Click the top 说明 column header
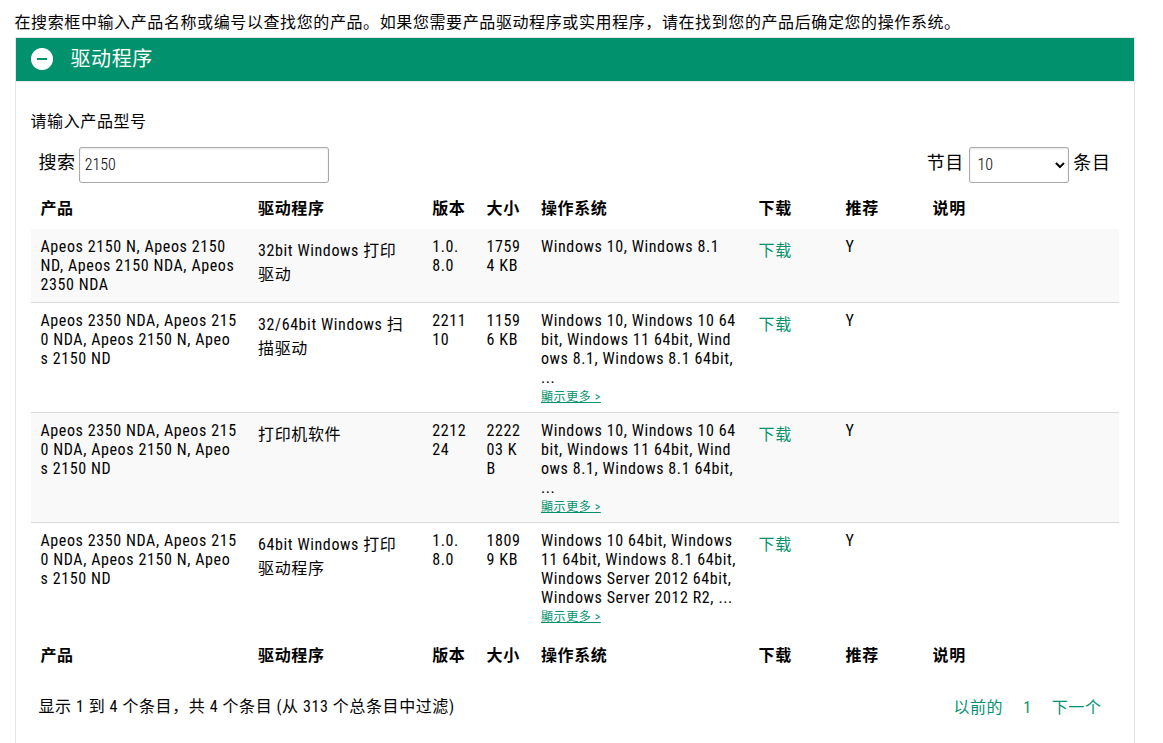This screenshot has width=1163, height=743. click(949, 209)
